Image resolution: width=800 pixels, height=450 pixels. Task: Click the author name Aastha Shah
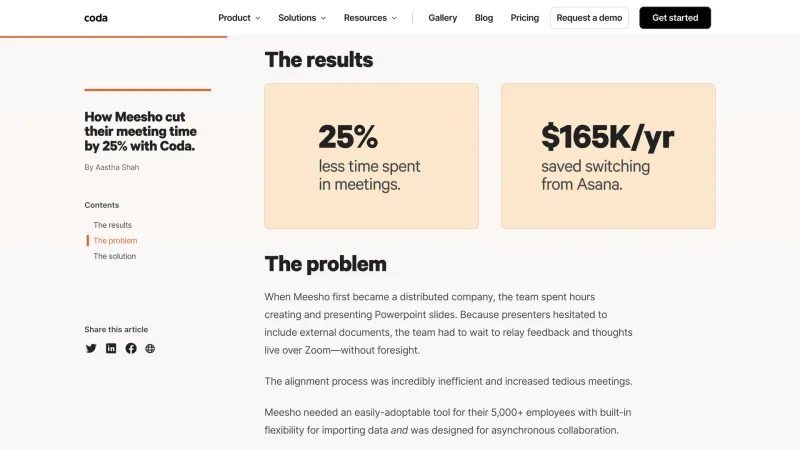click(x=117, y=167)
